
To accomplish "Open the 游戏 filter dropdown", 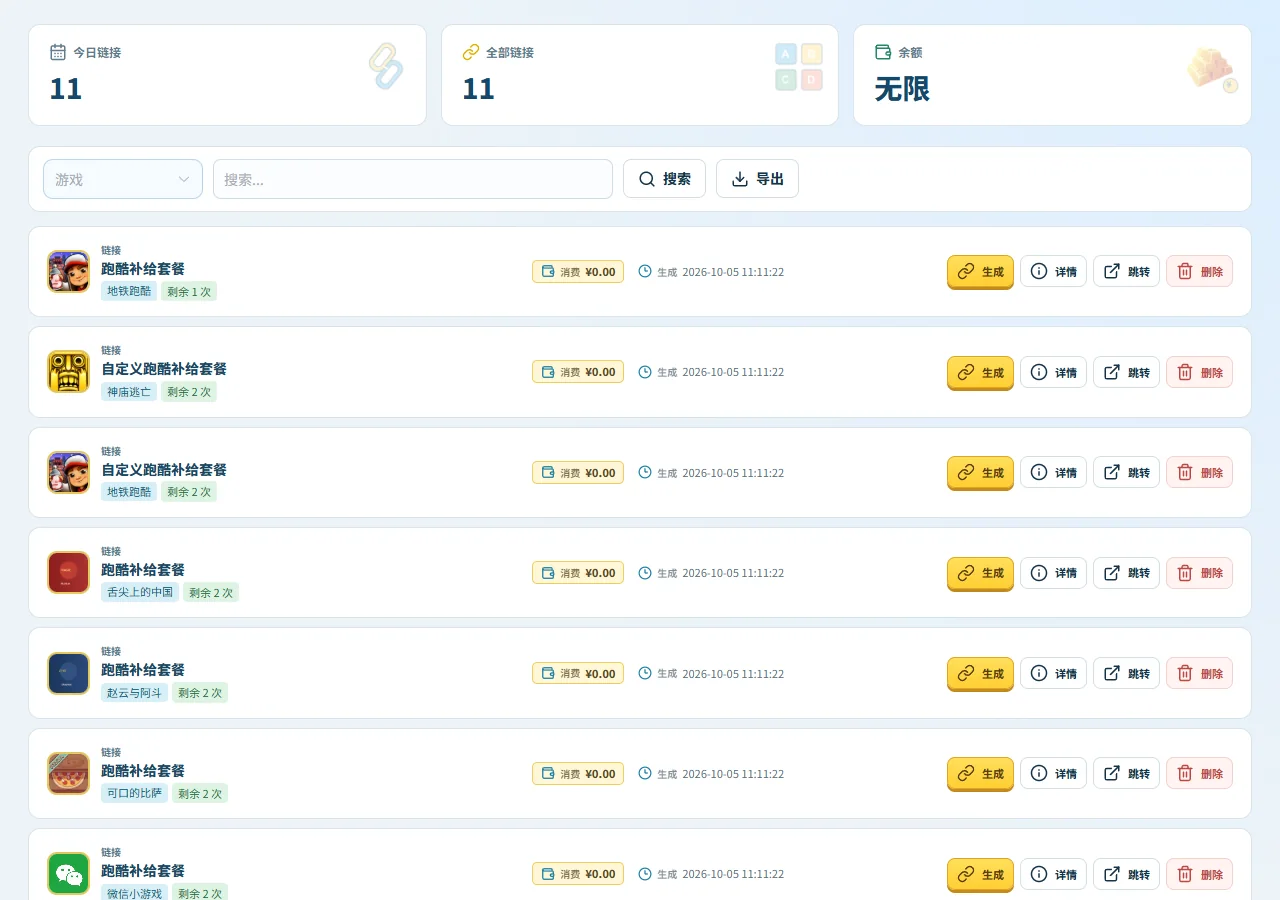I will coord(123,179).
